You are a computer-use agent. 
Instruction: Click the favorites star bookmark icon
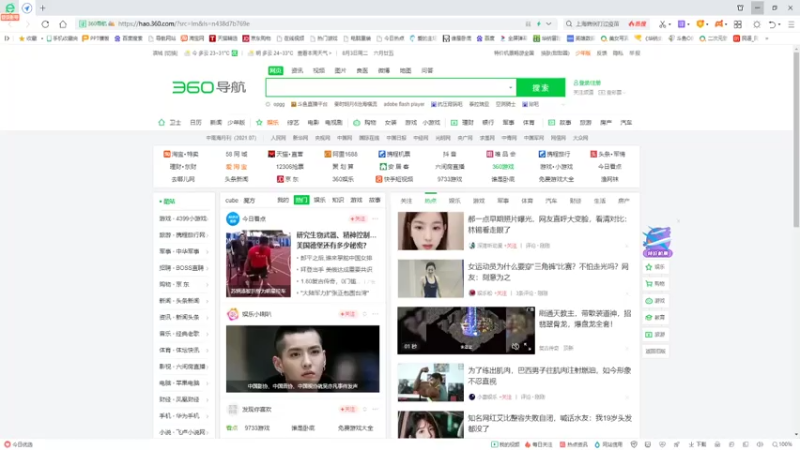[21, 38]
